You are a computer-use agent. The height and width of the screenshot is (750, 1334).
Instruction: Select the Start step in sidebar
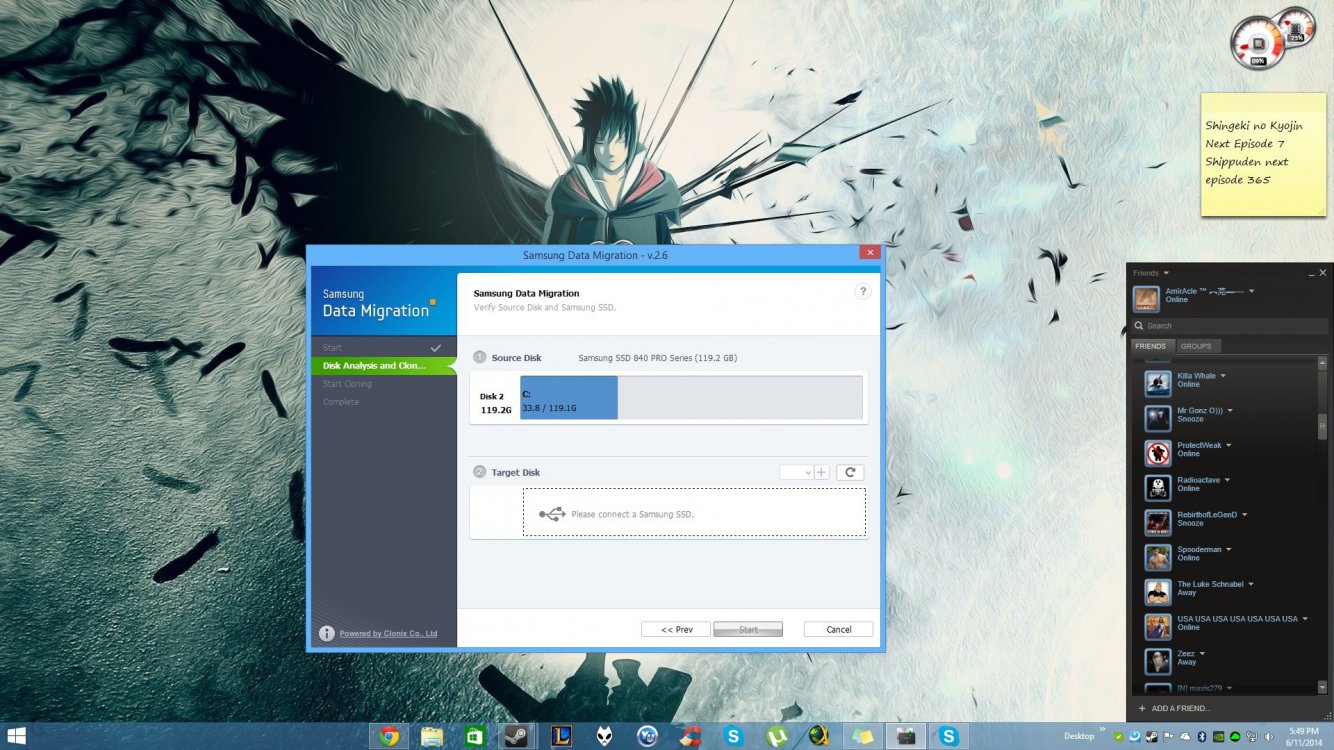click(384, 347)
